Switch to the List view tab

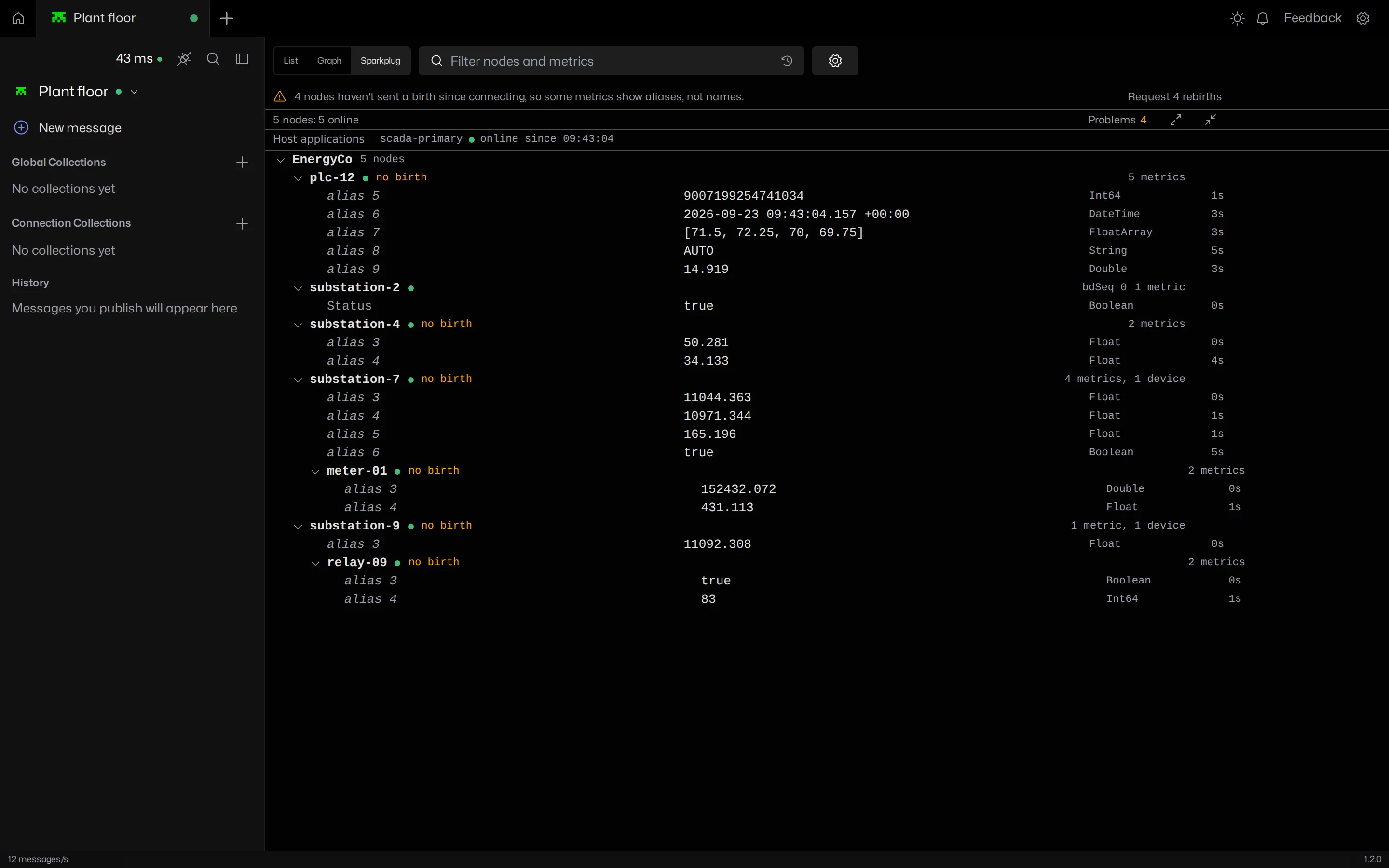pyautogui.click(x=291, y=61)
